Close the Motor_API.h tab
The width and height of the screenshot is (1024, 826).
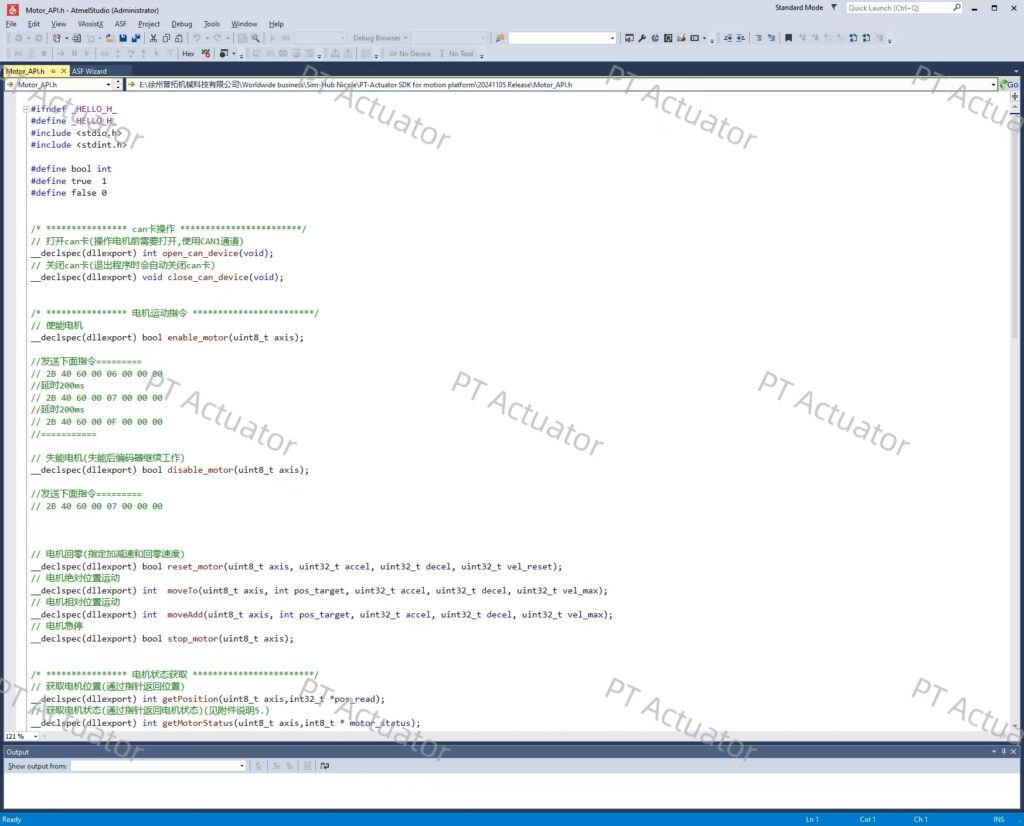[x=62, y=72]
